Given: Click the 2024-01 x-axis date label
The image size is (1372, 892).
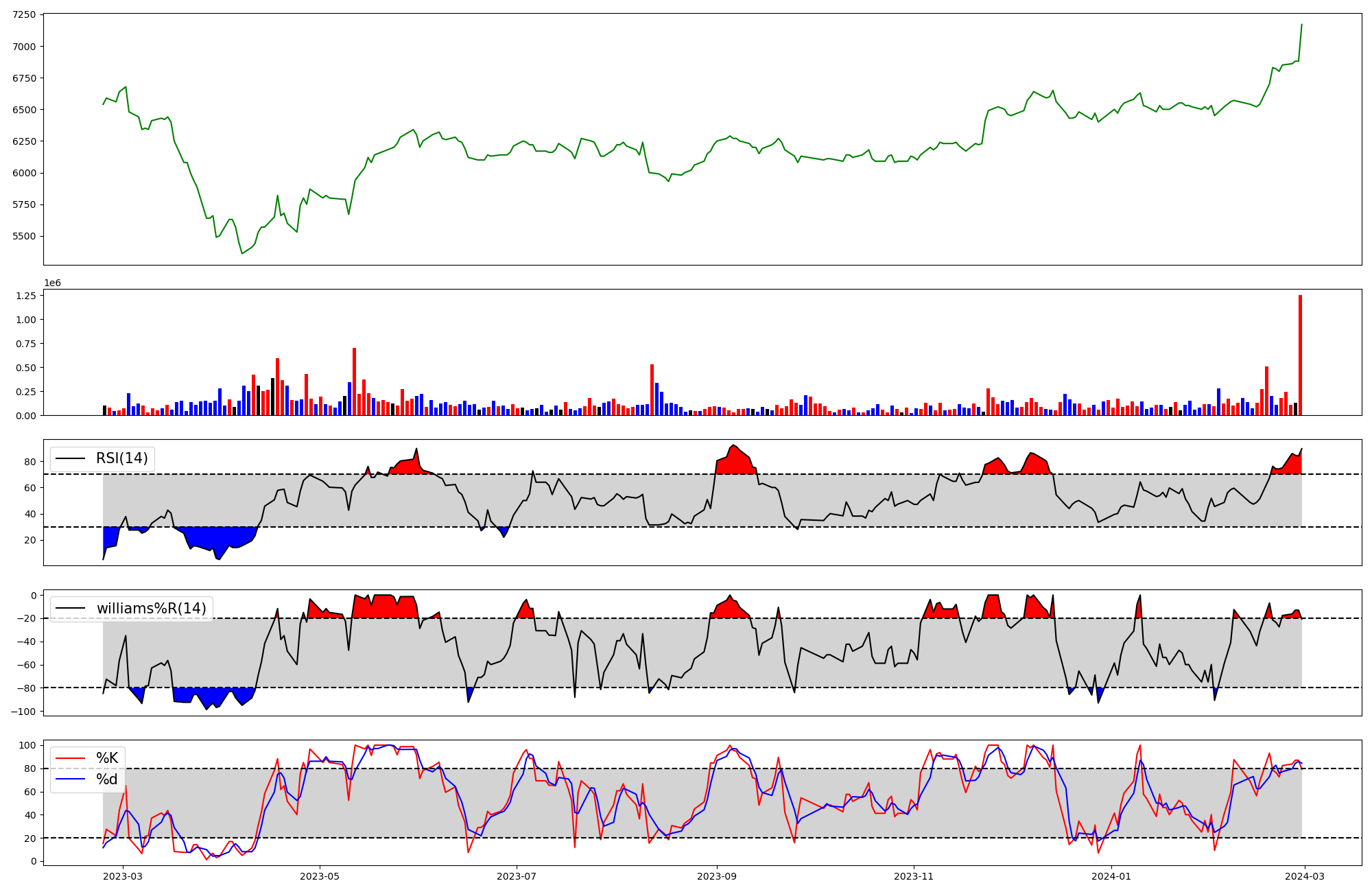Looking at the screenshot, I should coord(1111,876).
